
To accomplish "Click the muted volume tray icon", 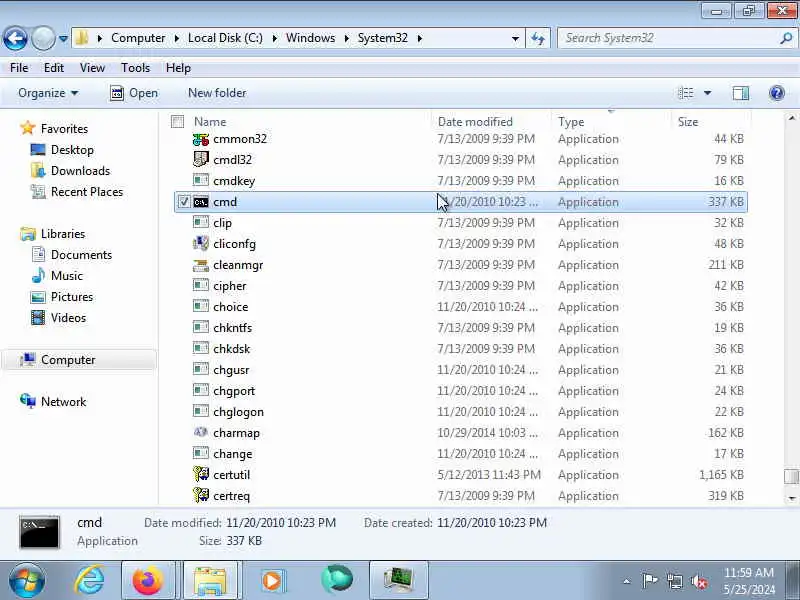I will 699,581.
